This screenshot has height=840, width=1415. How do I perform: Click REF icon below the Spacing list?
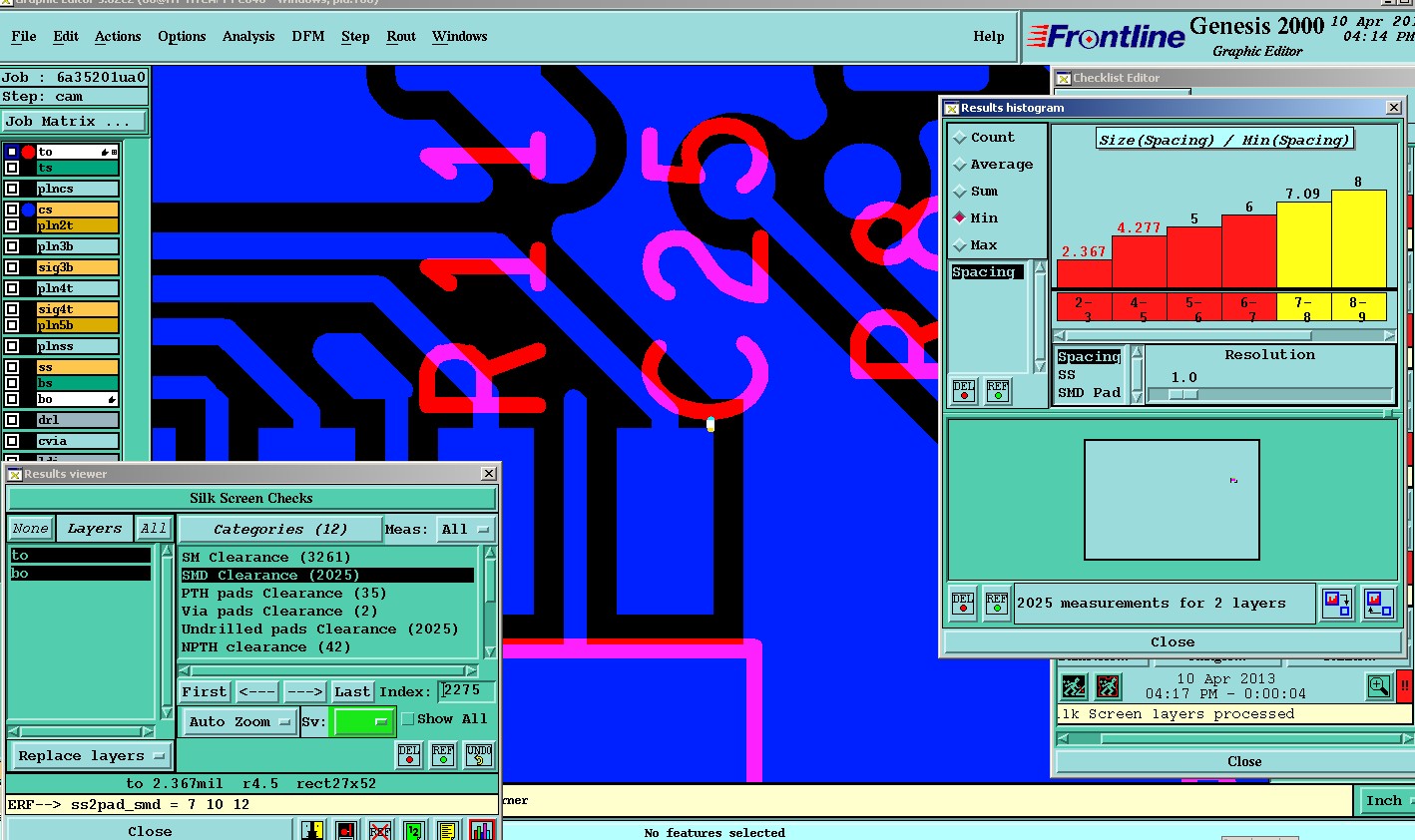pyautogui.click(x=998, y=391)
